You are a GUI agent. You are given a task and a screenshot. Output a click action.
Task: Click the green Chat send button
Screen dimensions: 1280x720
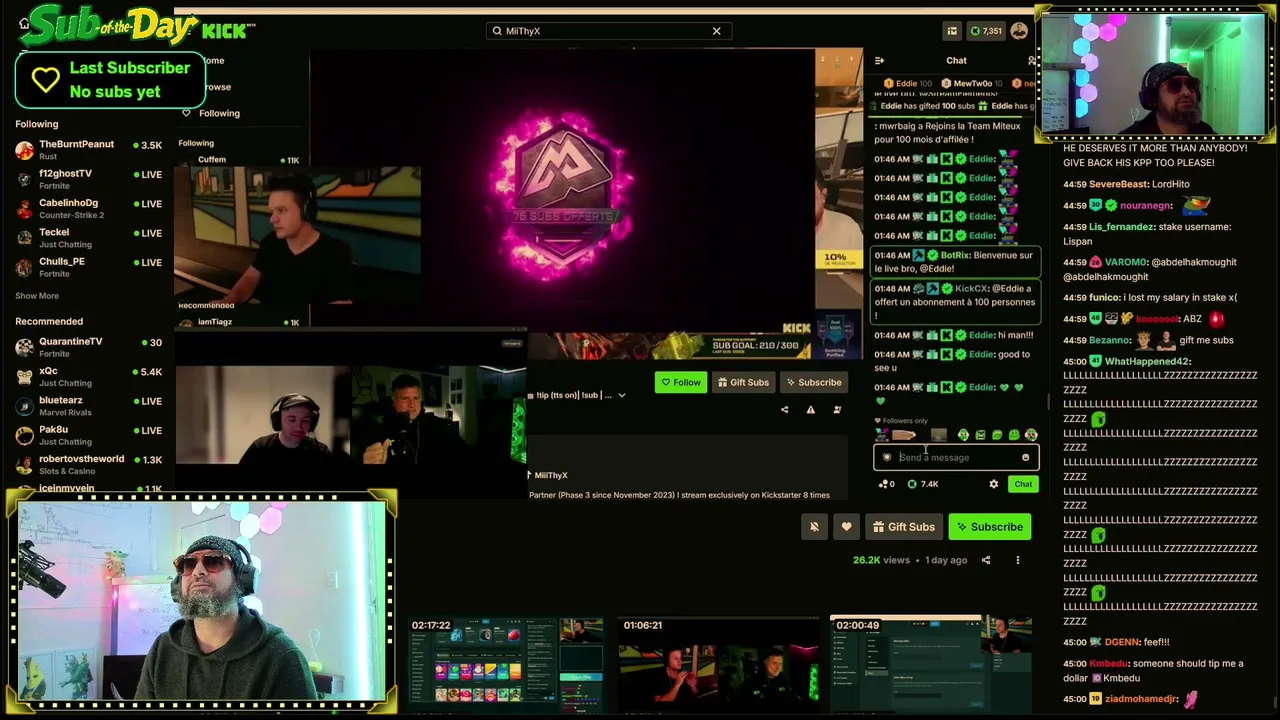[x=1023, y=484]
